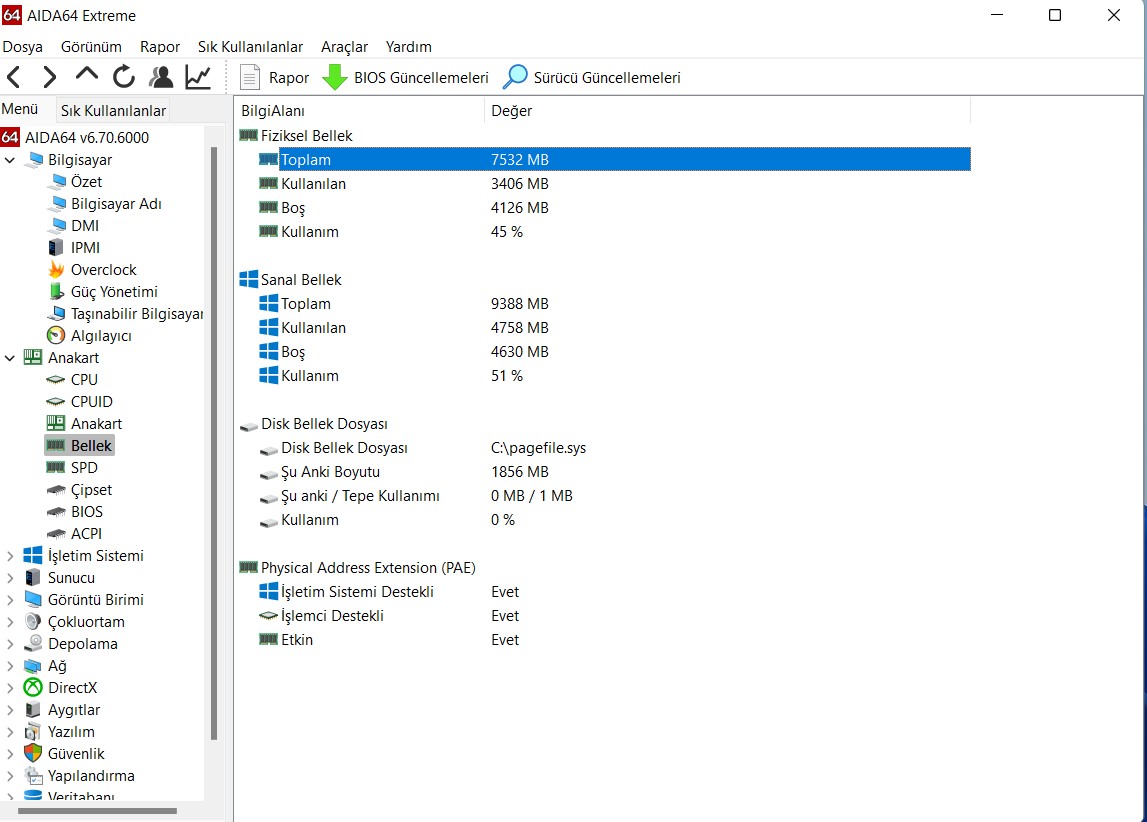
Task: Open the Bilgisayar Adı tree icon
Action: 58,203
